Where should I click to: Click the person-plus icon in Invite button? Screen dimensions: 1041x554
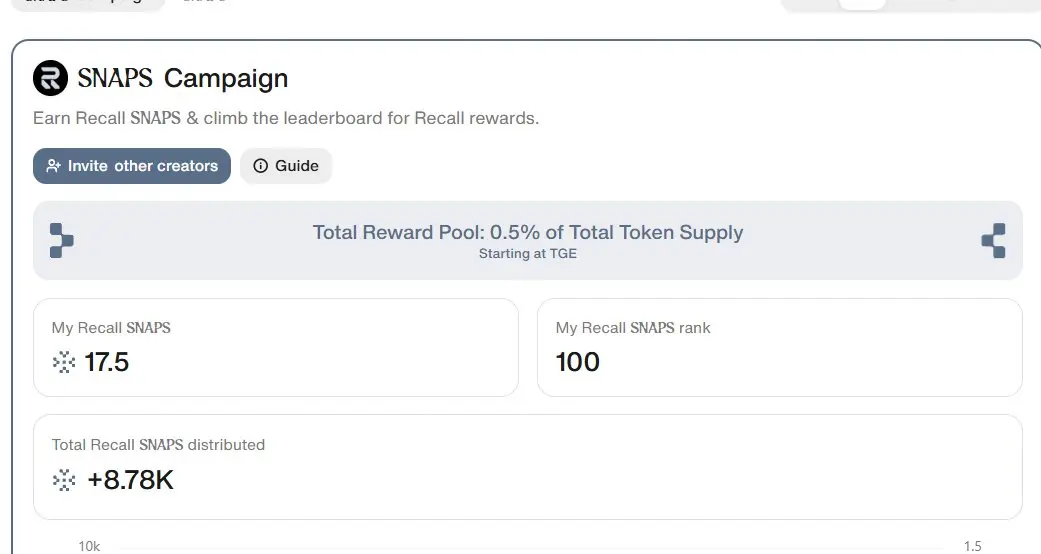53,166
